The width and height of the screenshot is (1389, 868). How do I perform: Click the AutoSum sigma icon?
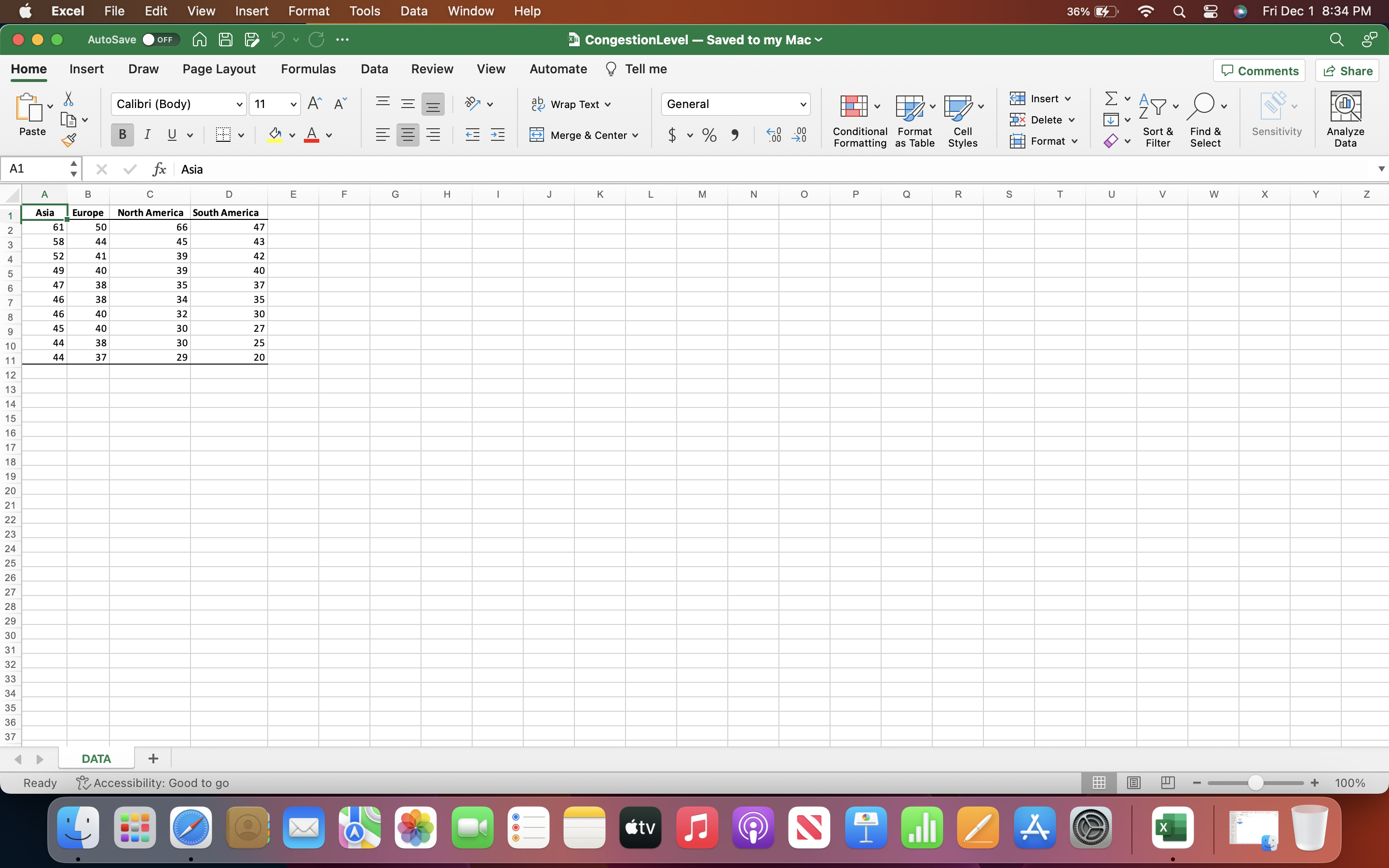coord(1111,99)
